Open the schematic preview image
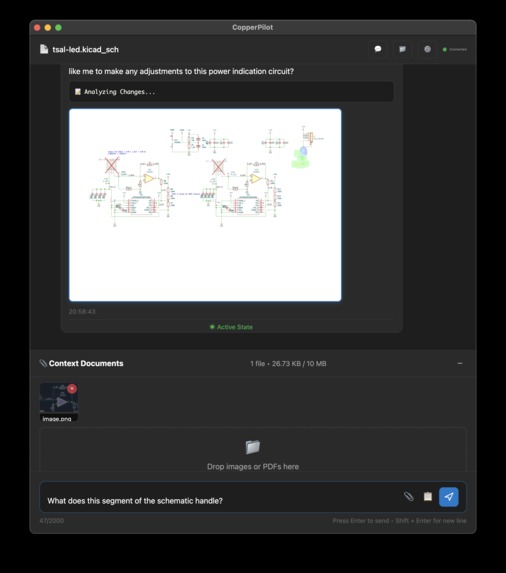 pyautogui.click(x=205, y=205)
